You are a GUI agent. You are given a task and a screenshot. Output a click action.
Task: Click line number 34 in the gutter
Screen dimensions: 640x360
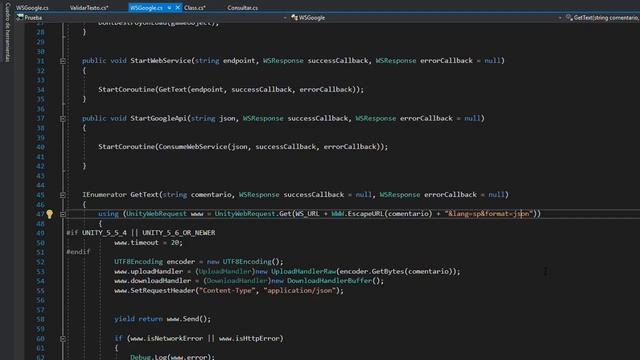pyautogui.click(x=40, y=90)
